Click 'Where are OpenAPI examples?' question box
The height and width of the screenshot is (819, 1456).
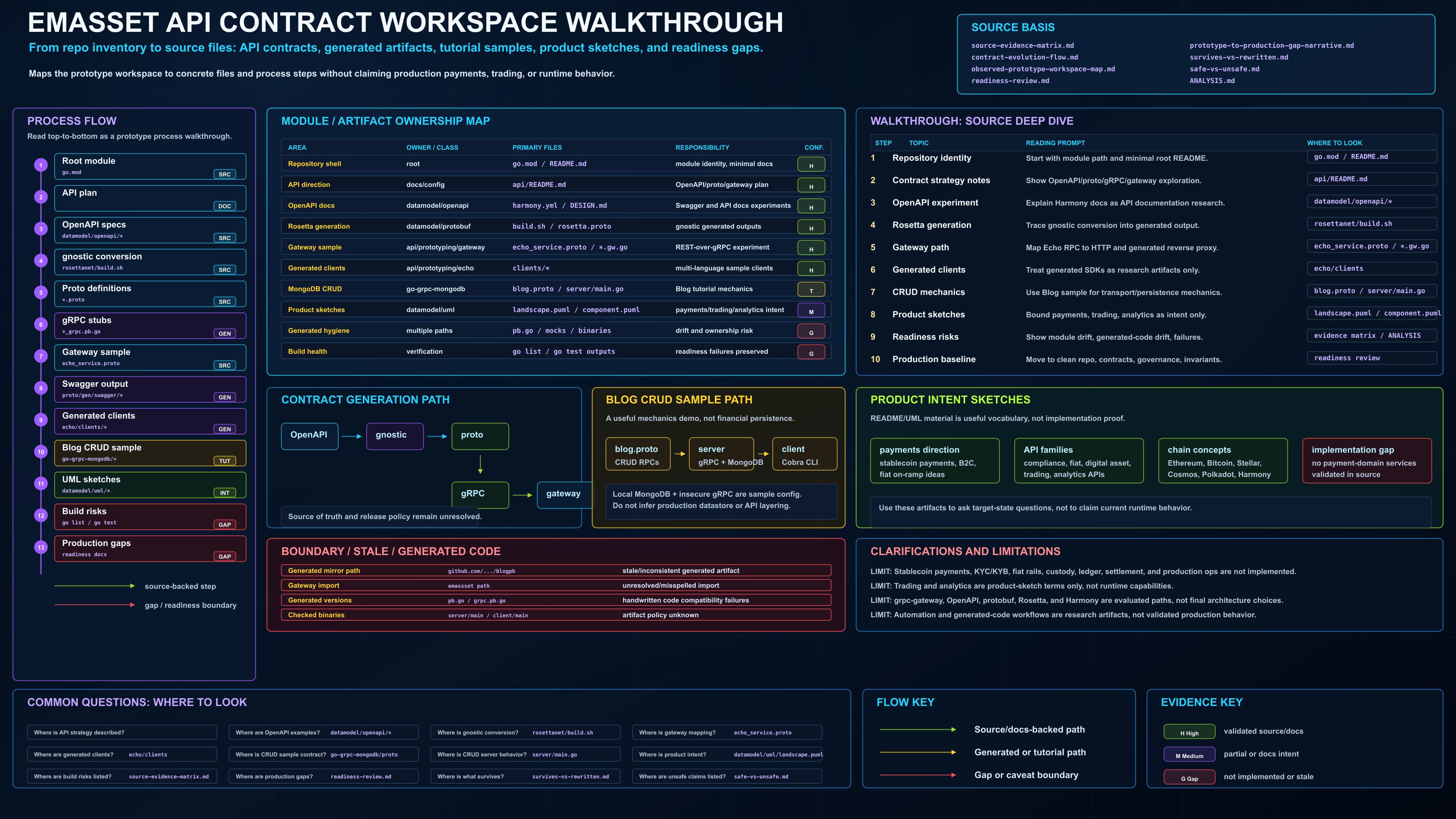tap(324, 733)
